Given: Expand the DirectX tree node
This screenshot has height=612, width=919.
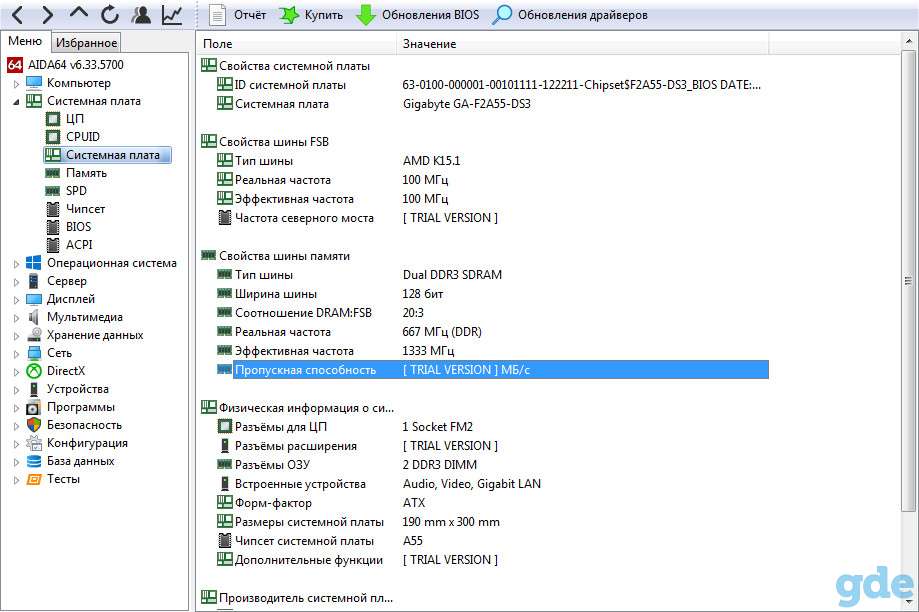Looking at the screenshot, I should [16, 372].
